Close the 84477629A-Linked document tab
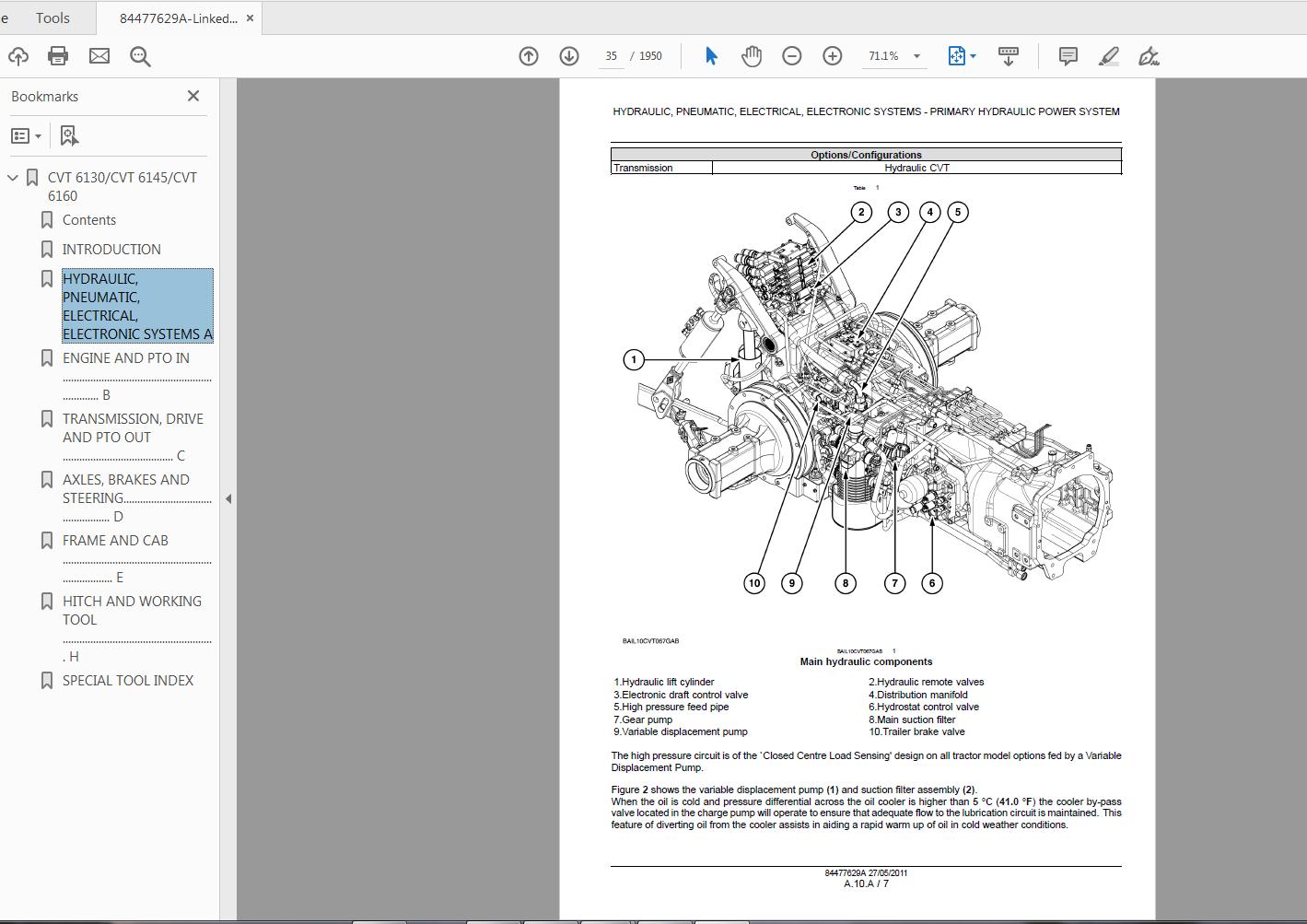 [250, 18]
